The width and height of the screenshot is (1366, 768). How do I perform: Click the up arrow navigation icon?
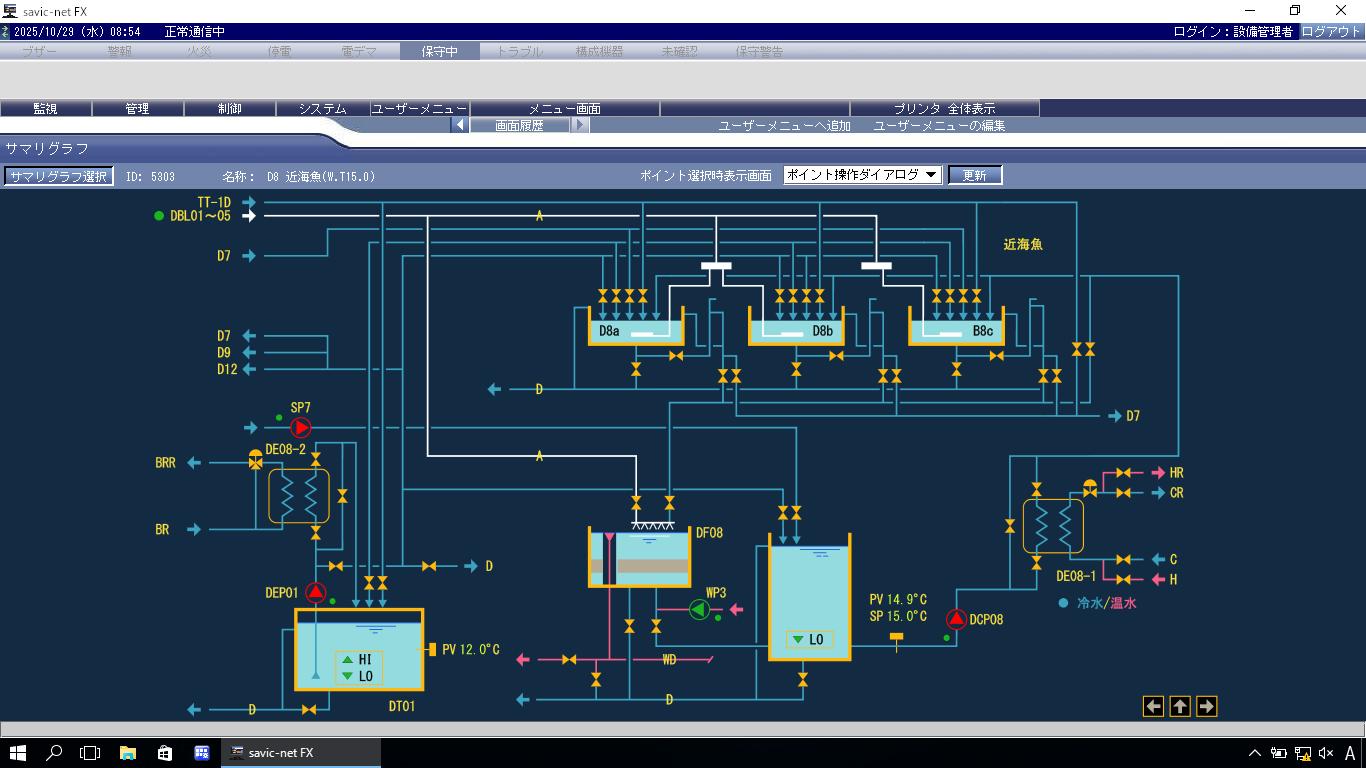pos(1180,707)
